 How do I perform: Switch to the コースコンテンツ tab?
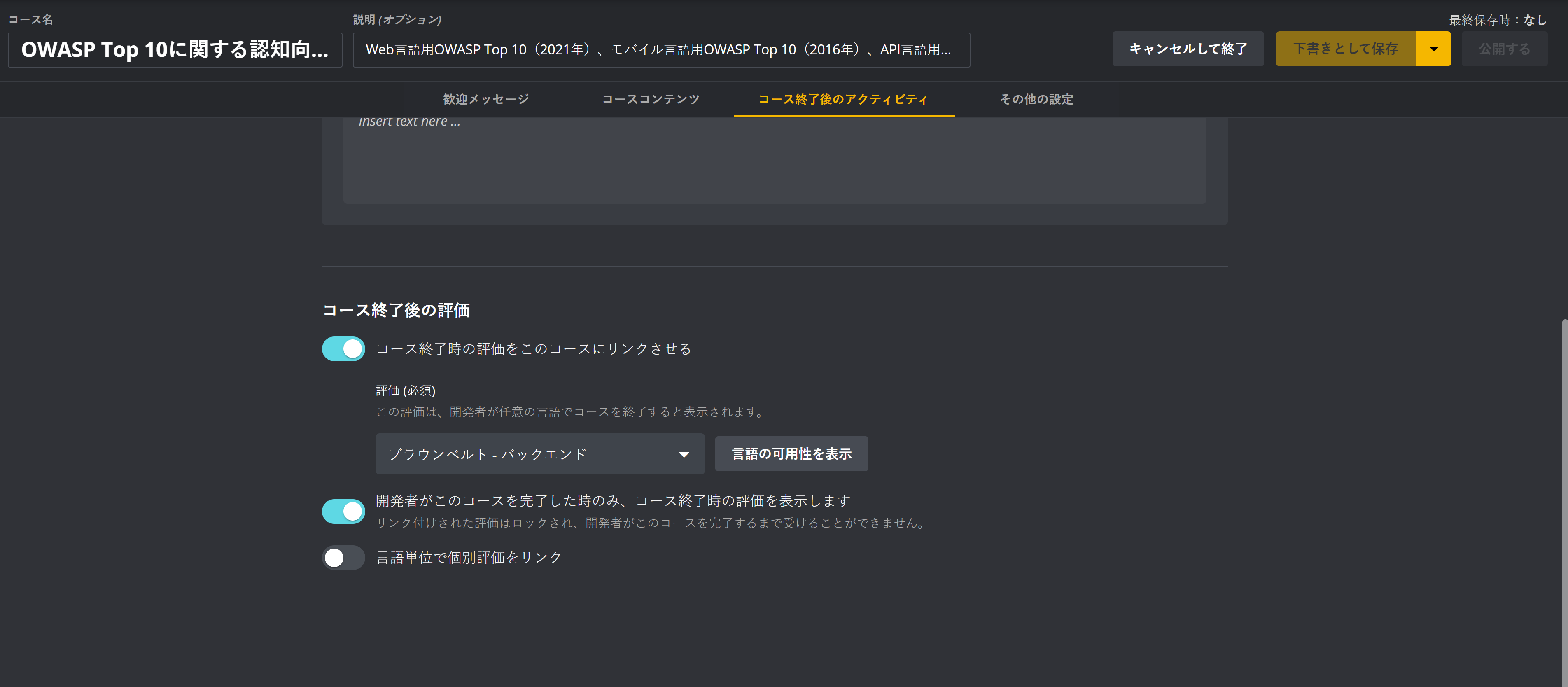(x=650, y=99)
